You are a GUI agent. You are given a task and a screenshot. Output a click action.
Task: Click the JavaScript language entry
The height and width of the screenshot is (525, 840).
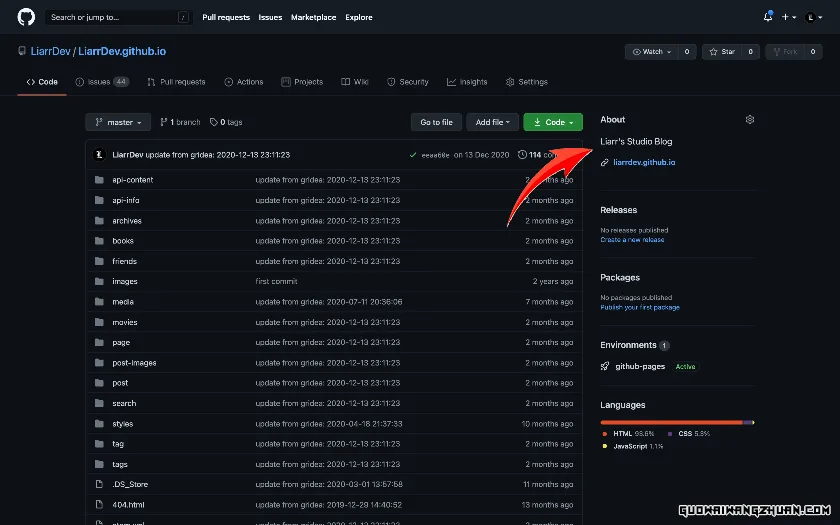[633, 446]
